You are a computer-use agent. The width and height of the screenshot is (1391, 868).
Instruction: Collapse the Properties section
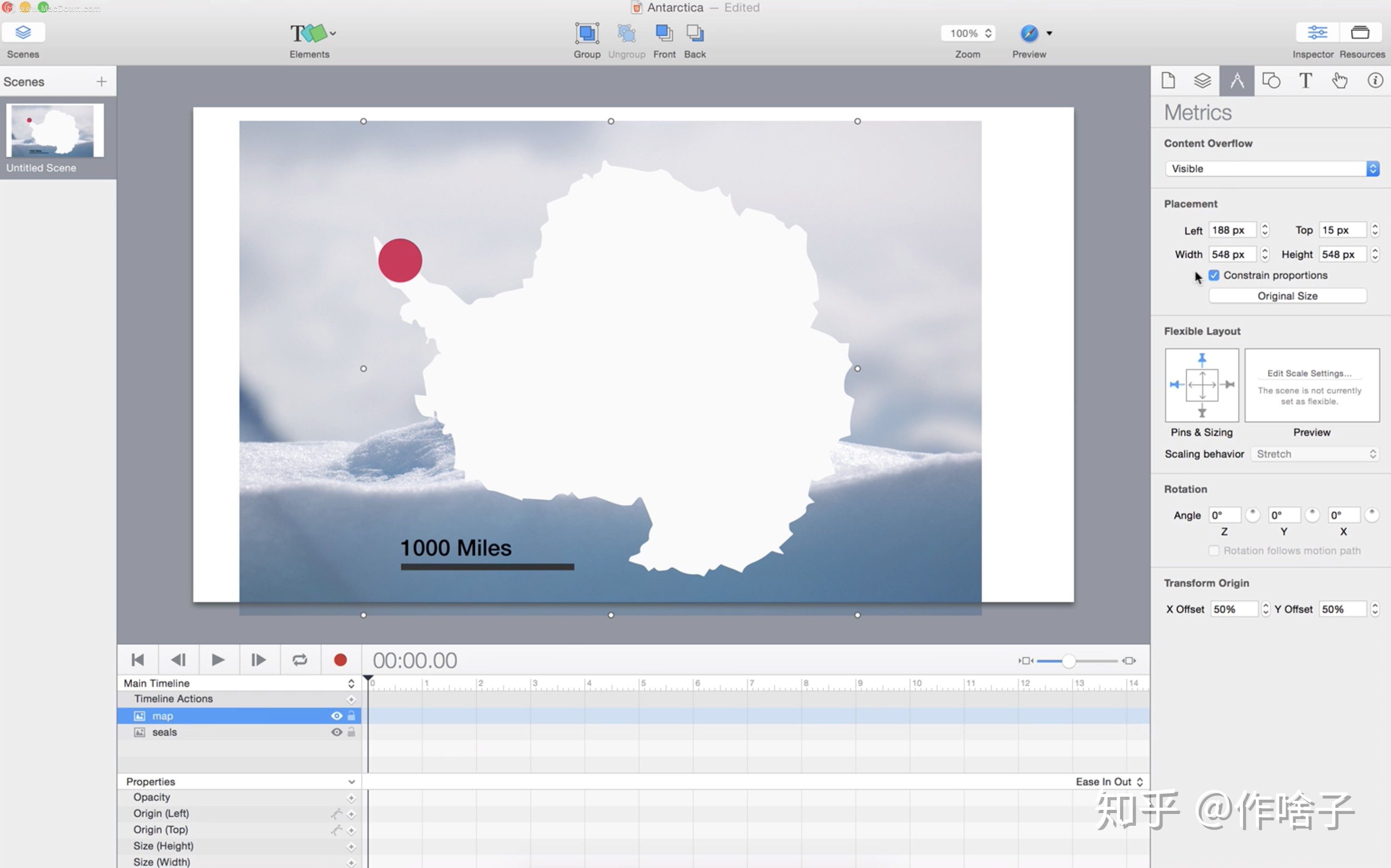351,783
